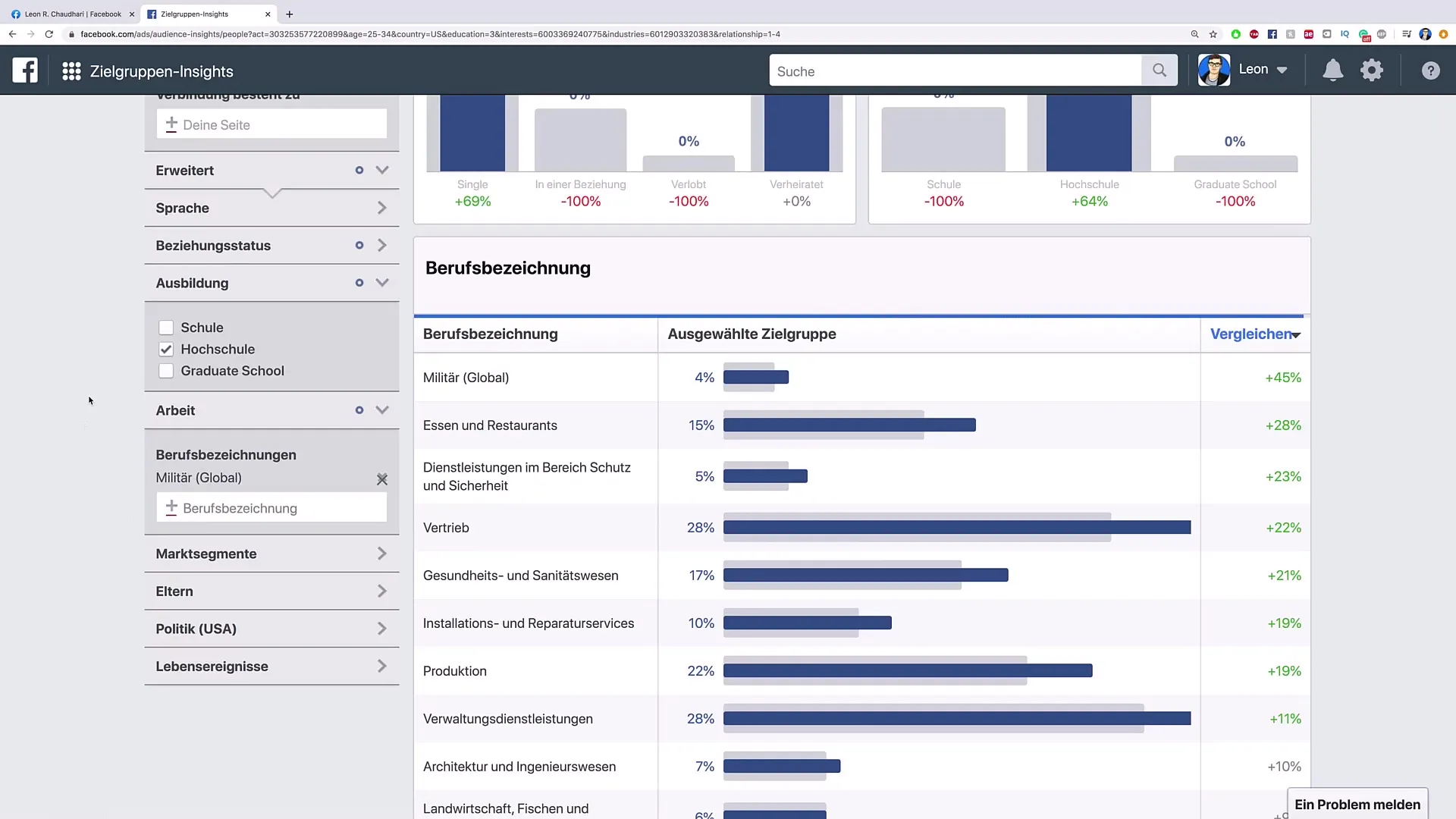Reload the page with the refresh icon

pyautogui.click(x=49, y=34)
